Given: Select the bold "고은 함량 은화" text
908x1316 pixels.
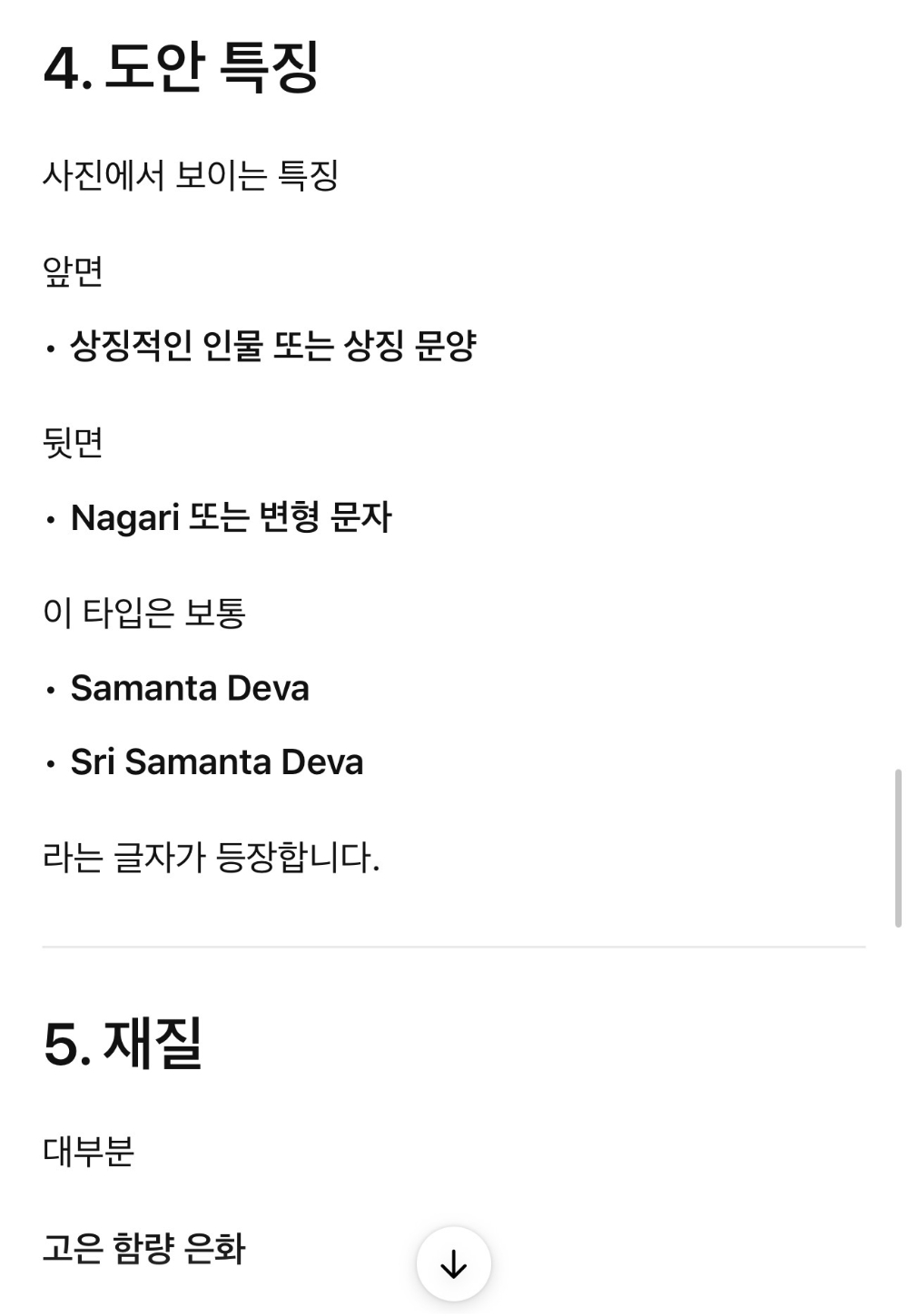Looking at the screenshot, I should point(144,1249).
